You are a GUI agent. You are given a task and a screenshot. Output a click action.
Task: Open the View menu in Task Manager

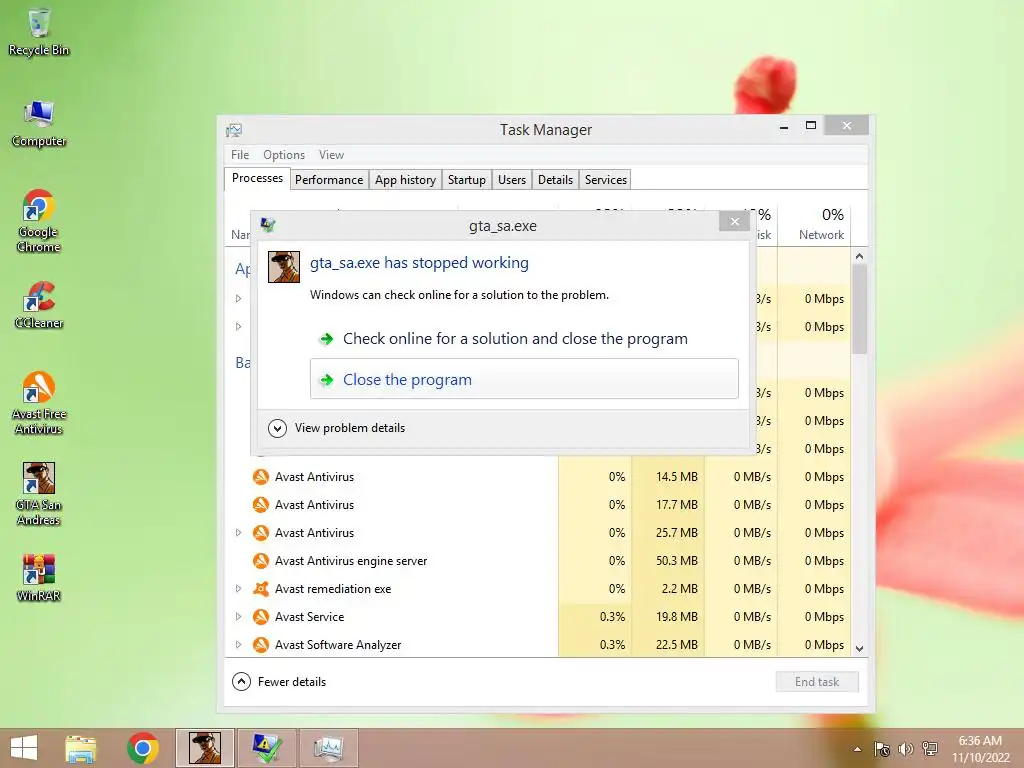[331, 155]
